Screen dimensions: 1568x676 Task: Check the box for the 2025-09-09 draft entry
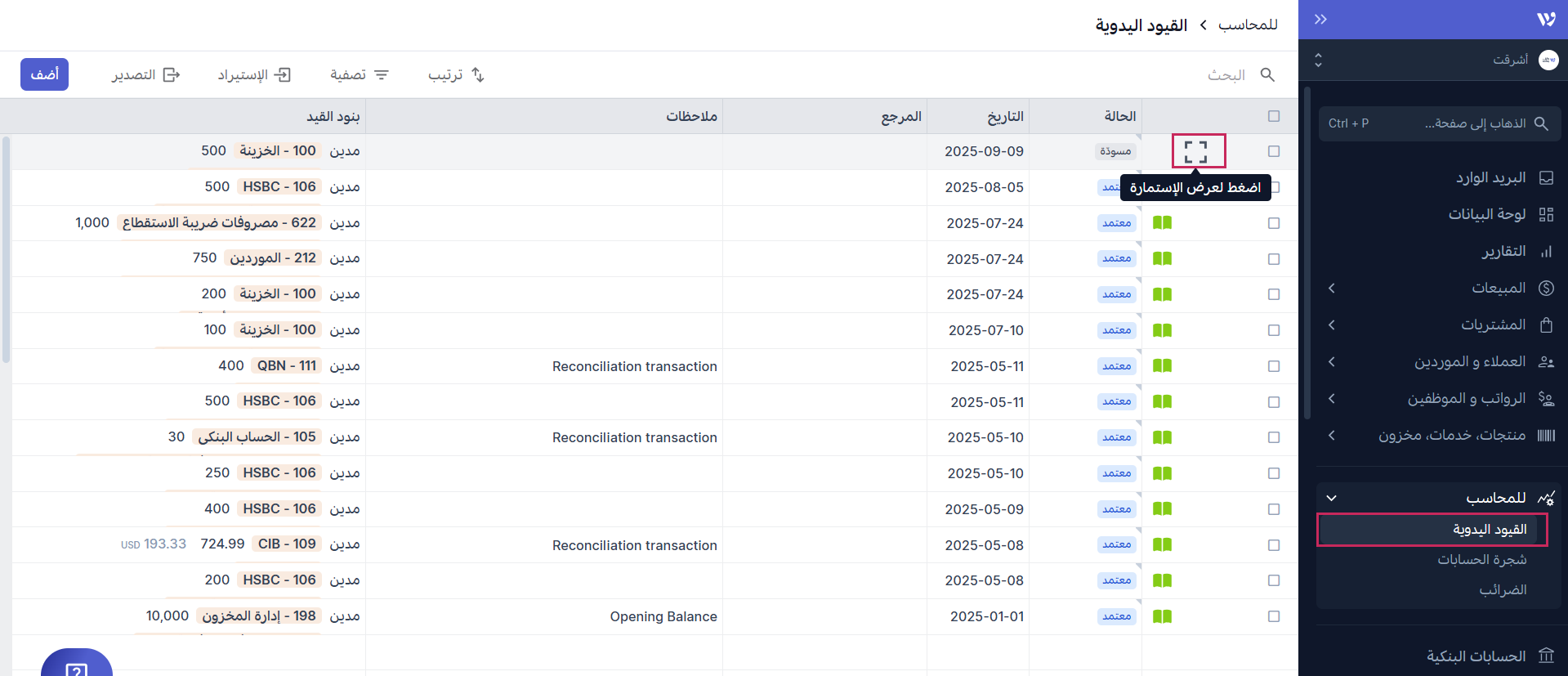tap(1274, 151)
